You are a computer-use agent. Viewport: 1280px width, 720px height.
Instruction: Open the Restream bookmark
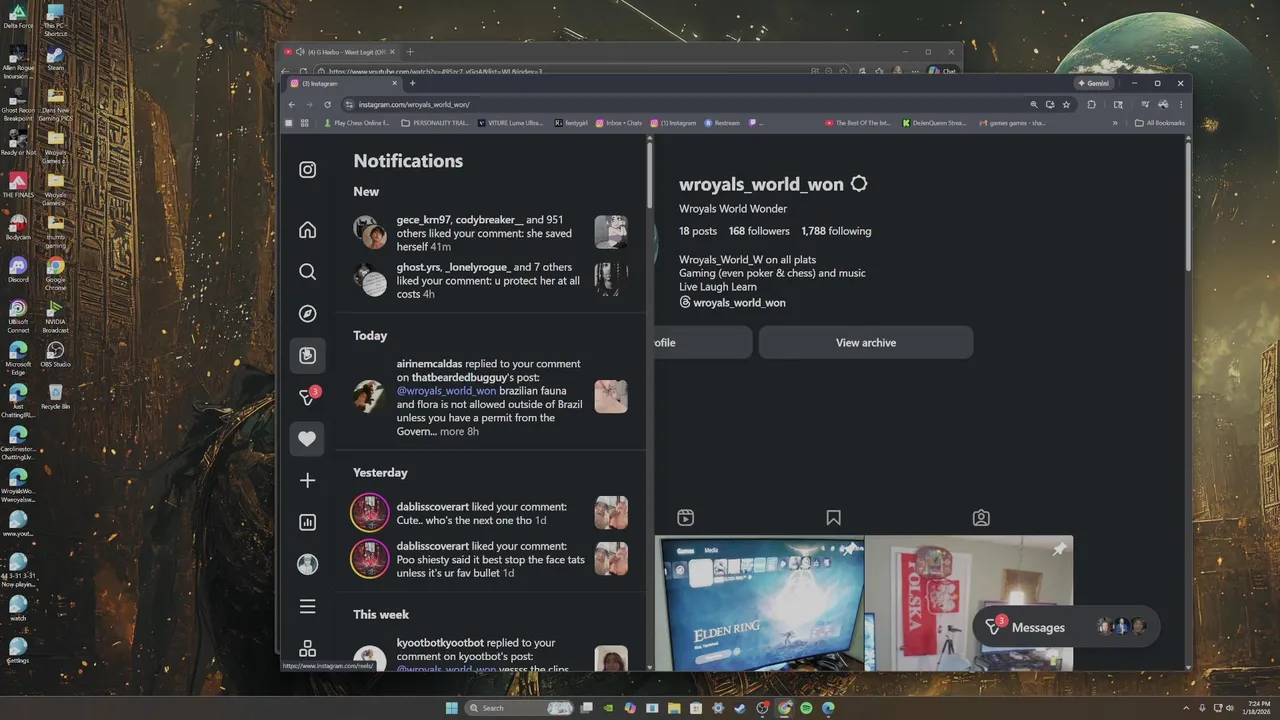722,123
